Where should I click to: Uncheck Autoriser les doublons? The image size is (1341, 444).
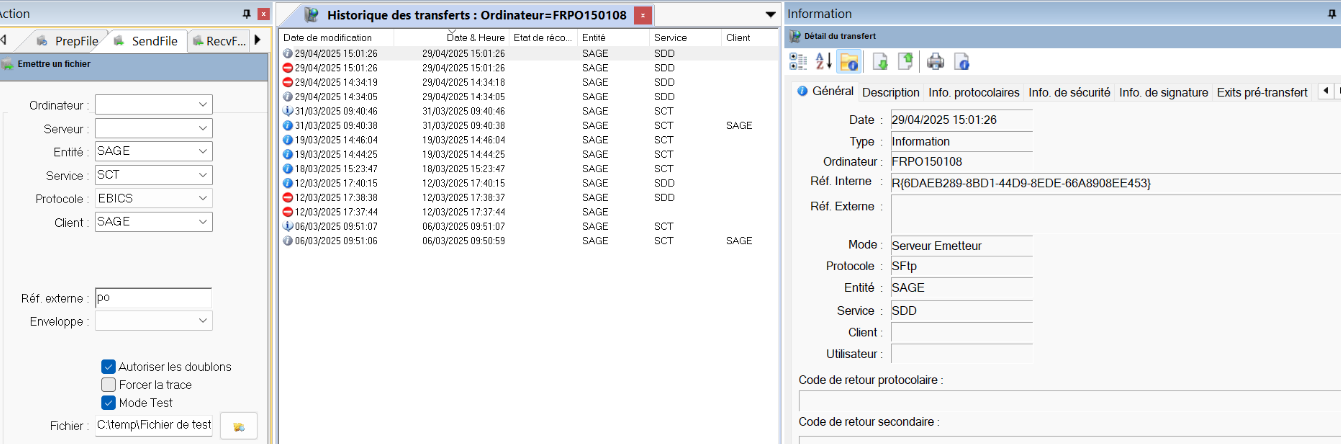tap(109, 367)
